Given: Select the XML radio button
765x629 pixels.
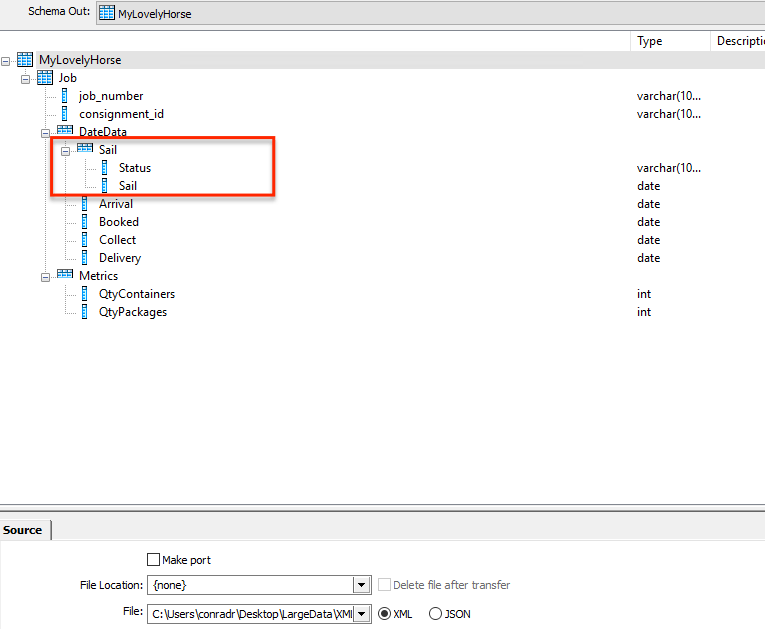Looking at the screenshot, I should 384,614.
